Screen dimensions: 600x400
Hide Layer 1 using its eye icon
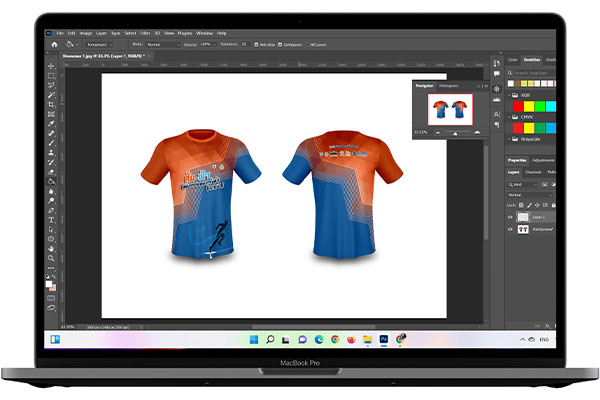coord(510,217)
